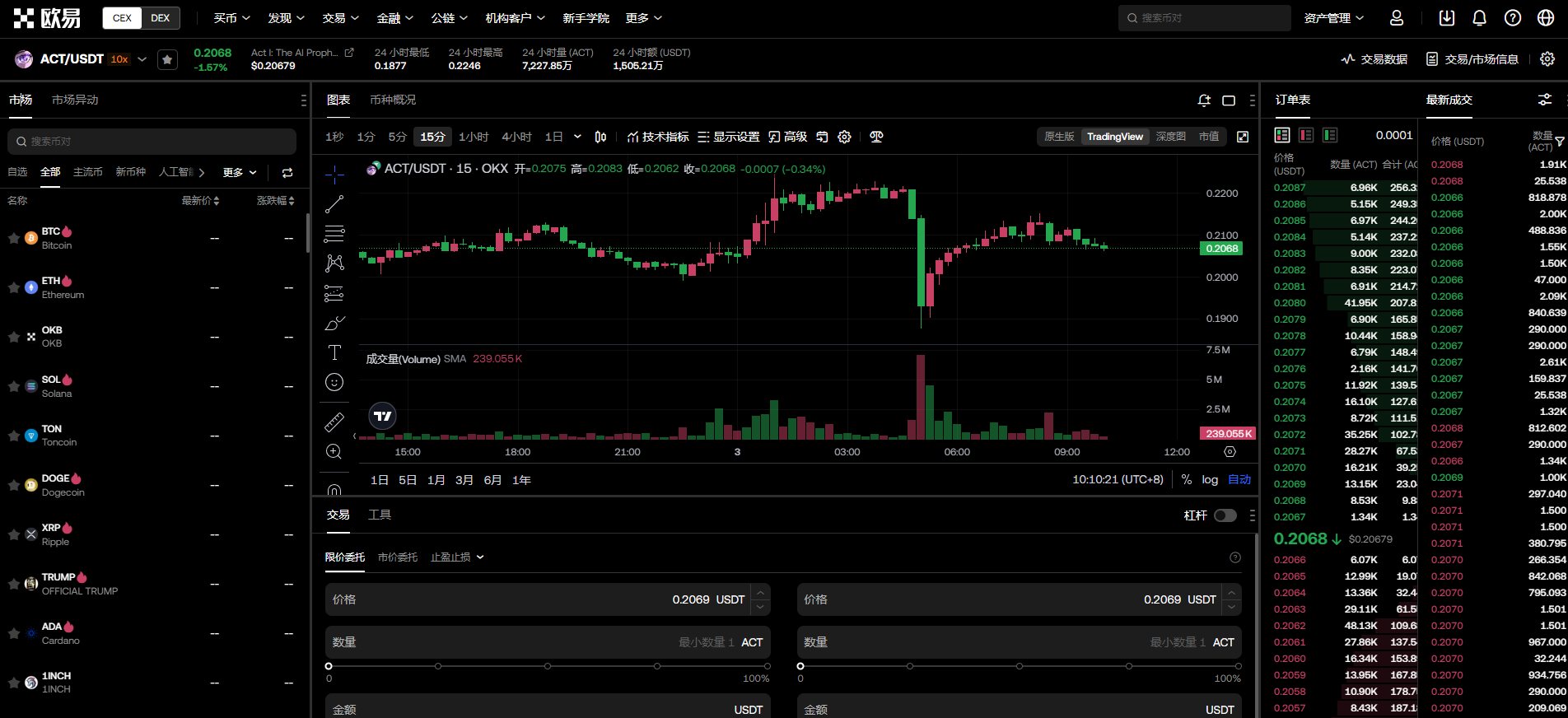Toggle favorite star for BTC

14,238
